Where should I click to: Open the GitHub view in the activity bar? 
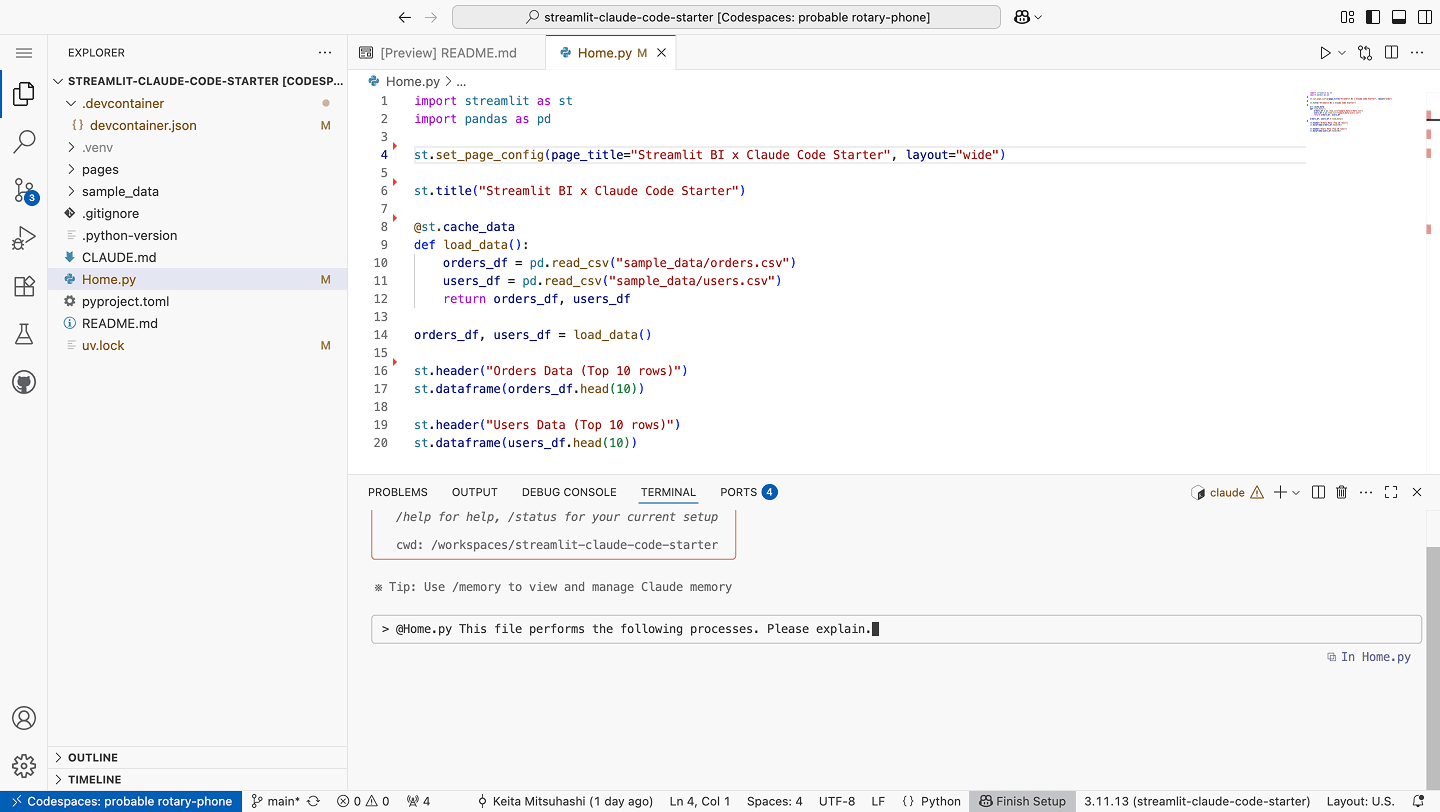[x=24, y=381]
